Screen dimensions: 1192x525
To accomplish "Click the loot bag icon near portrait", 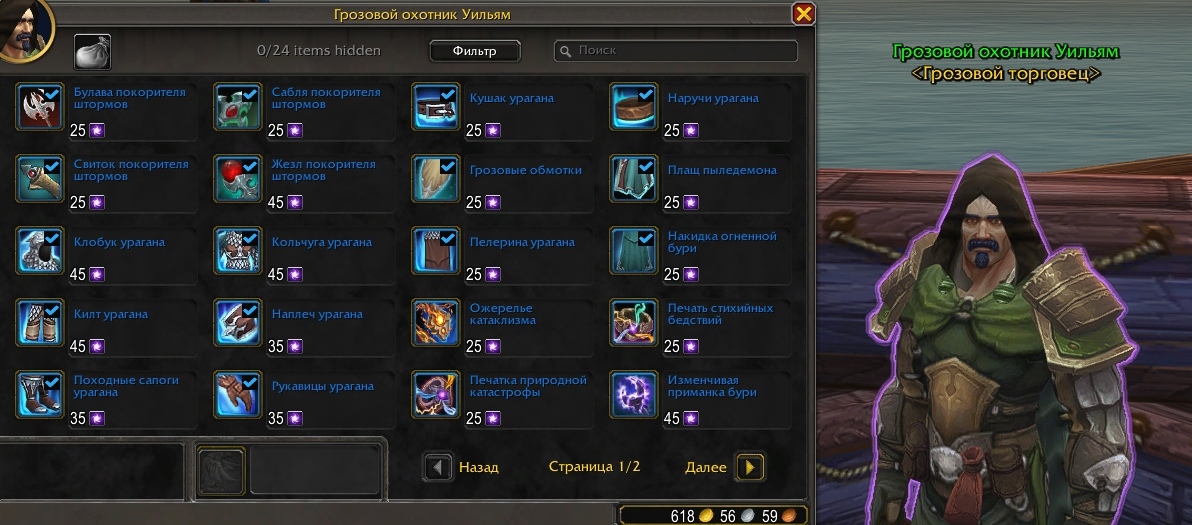I will (93, 52).
